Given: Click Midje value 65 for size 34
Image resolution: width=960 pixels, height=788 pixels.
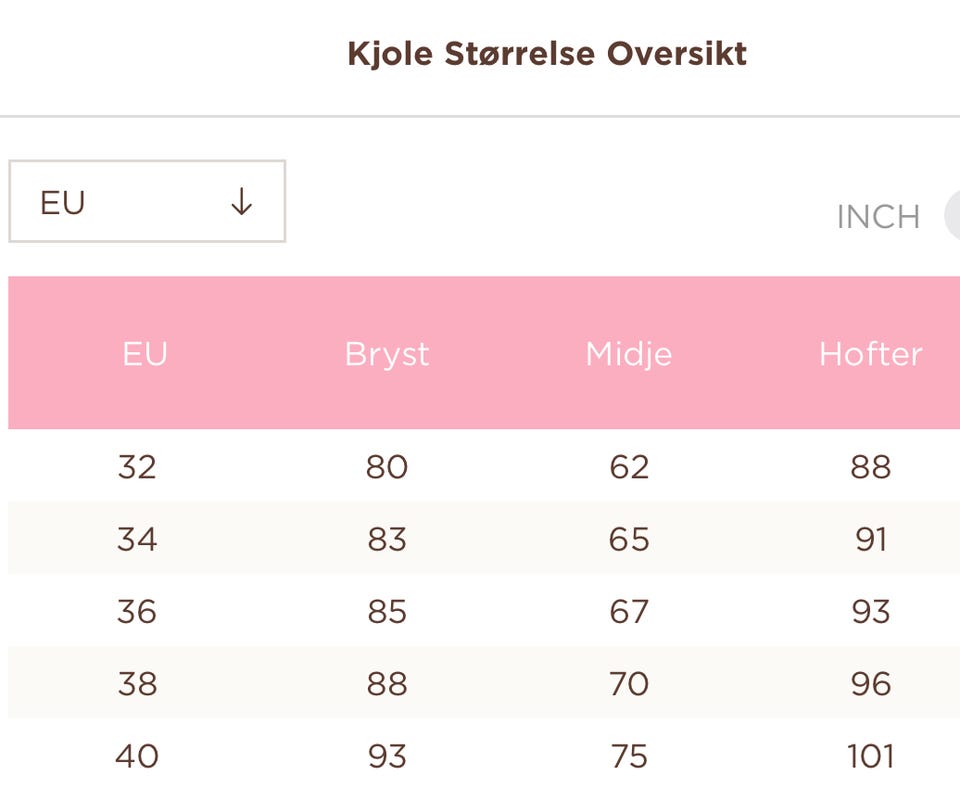Looking at the screenshot, I should 629,539.
